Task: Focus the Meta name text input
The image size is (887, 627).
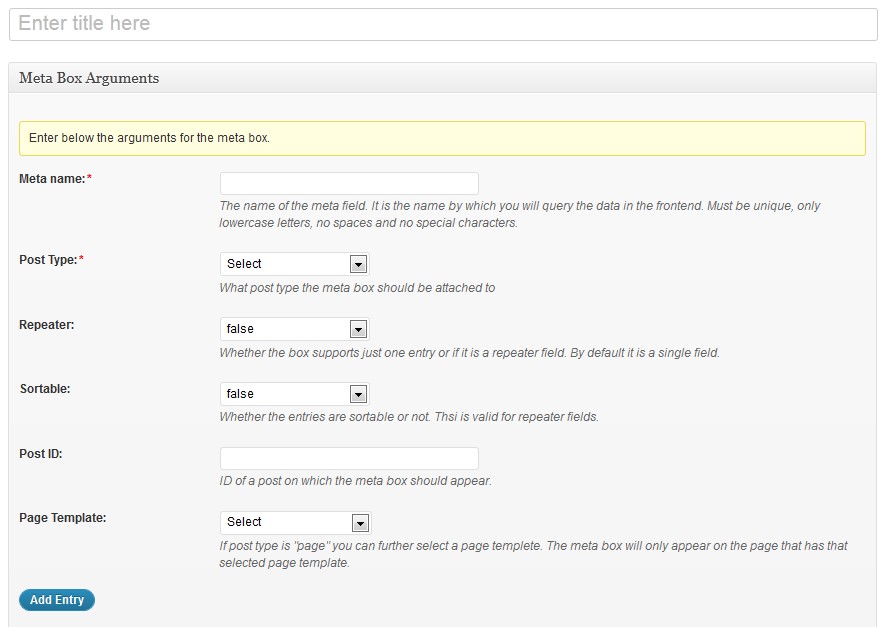Action: [349, 183]
